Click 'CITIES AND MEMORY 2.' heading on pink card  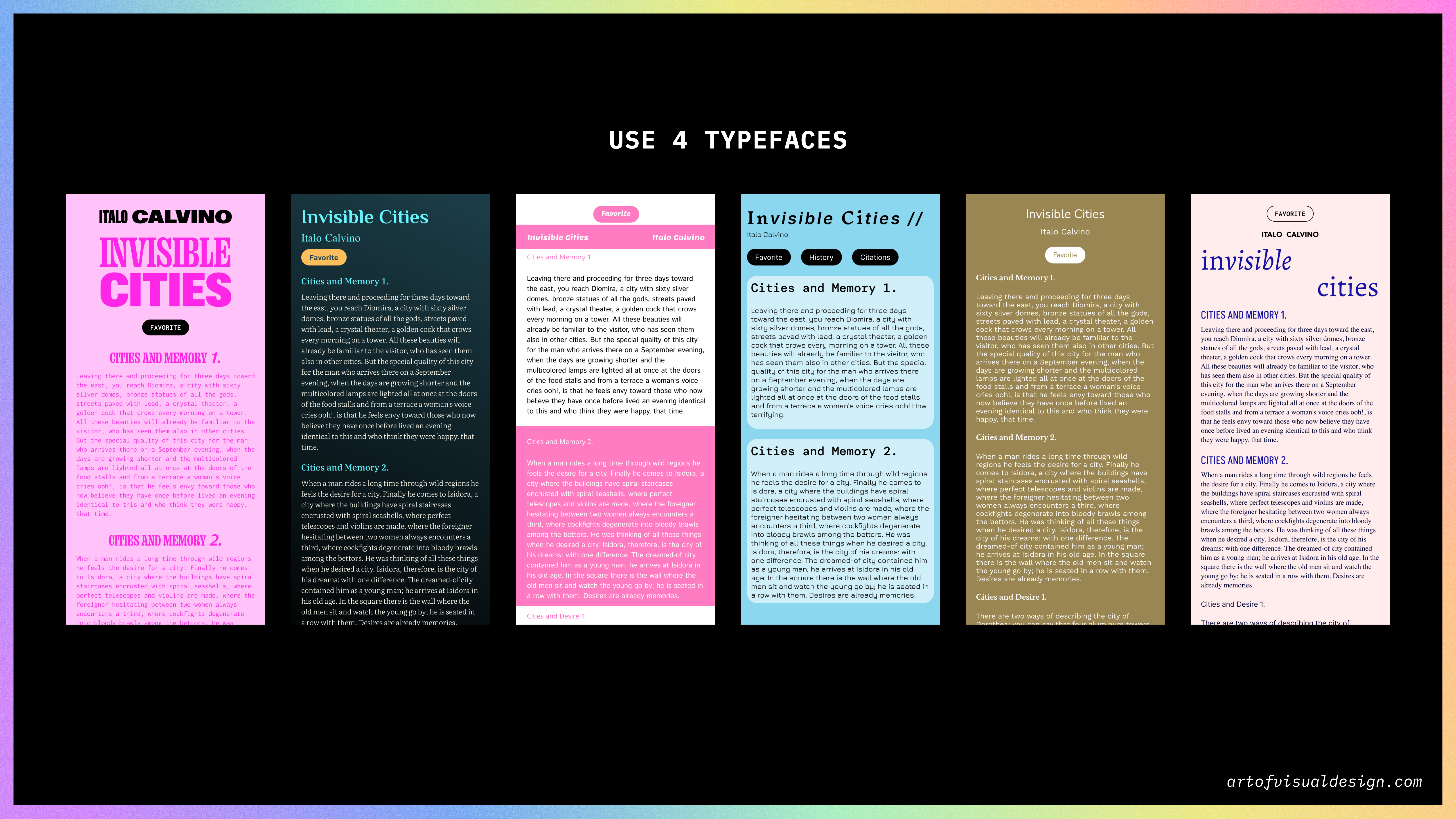coord(165,540)
